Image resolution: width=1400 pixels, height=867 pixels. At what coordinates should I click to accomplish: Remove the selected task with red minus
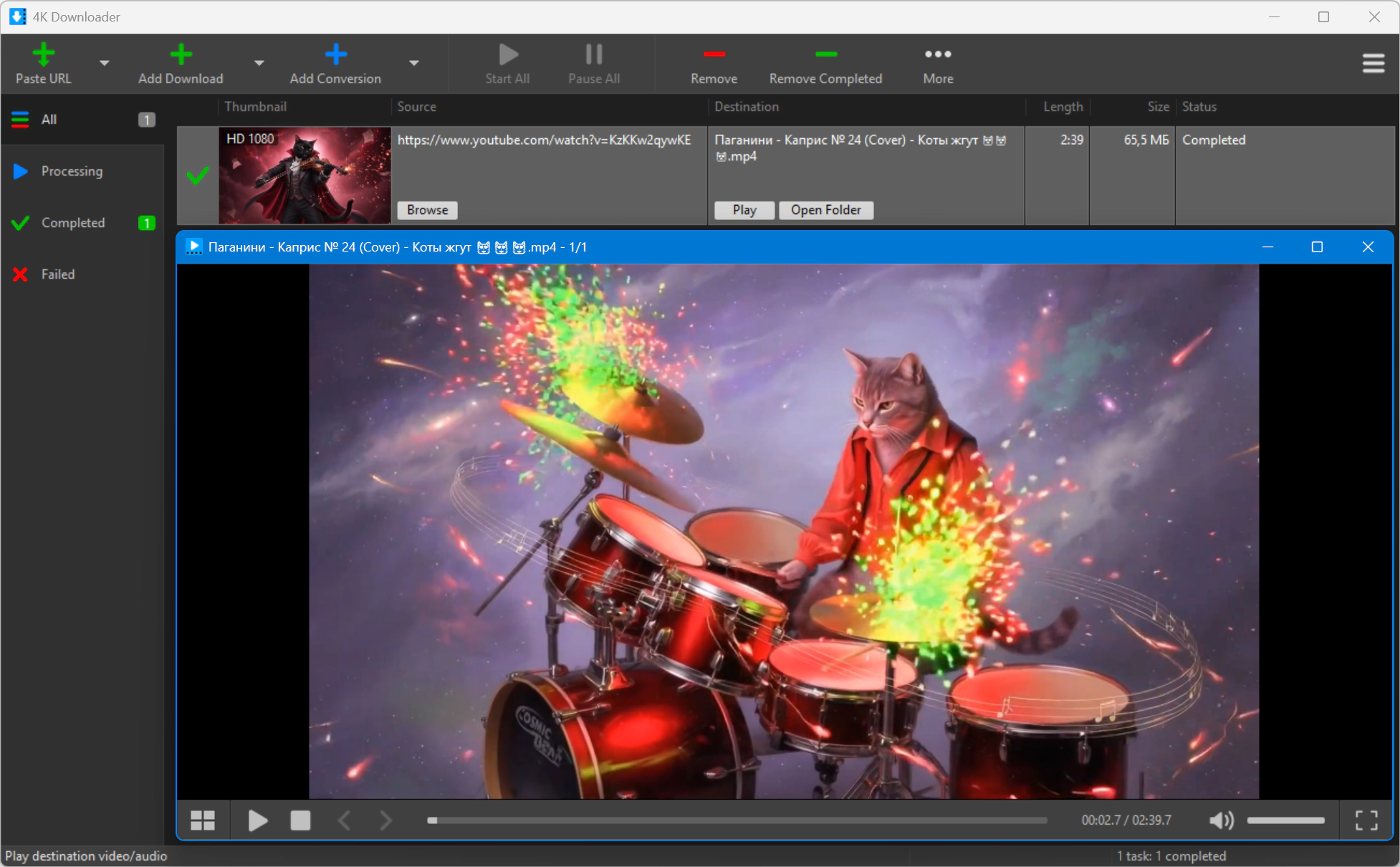pyautogui.click(x=714, y=54)
